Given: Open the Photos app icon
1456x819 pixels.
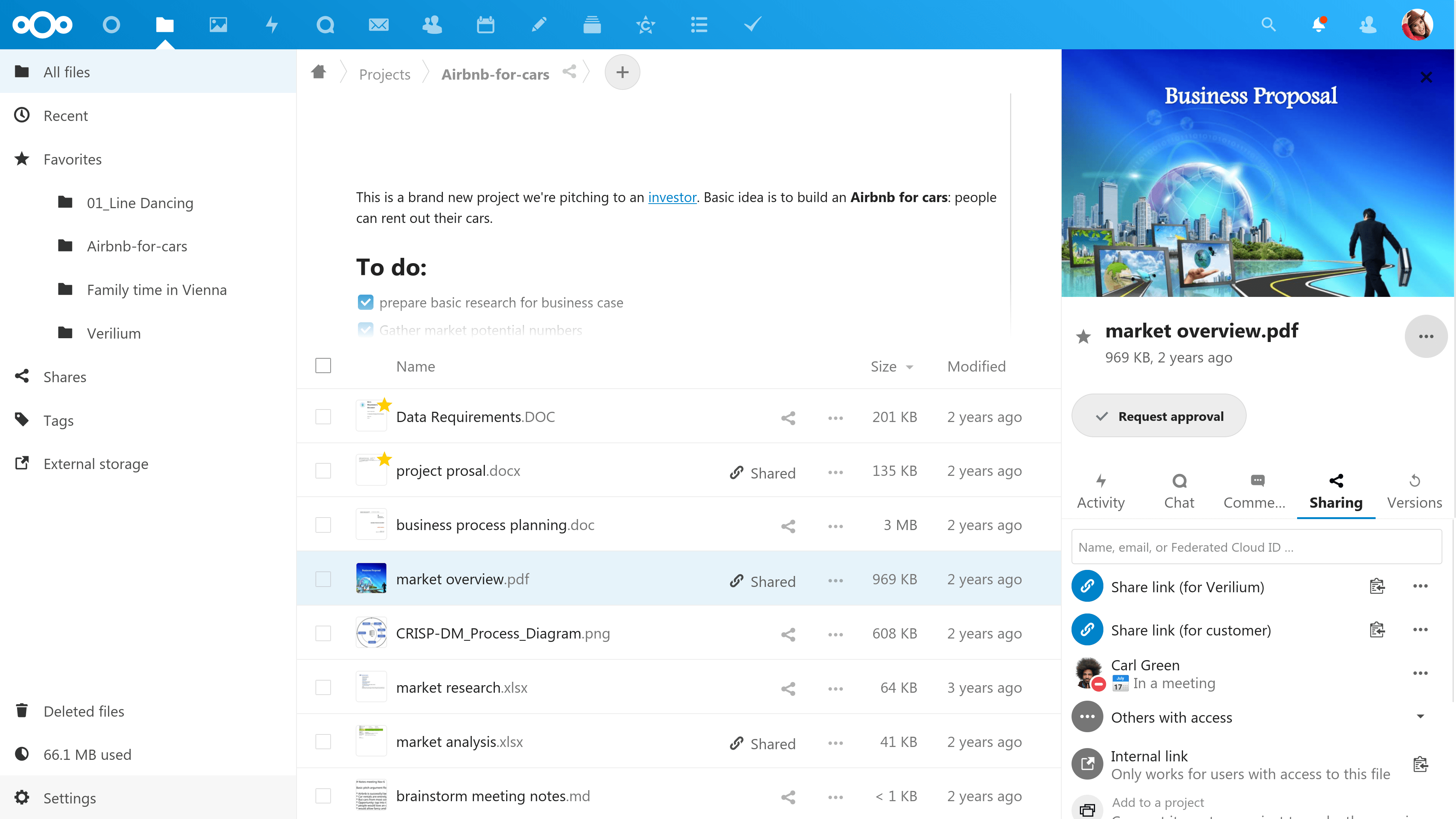Looking at the screenshot, I should pos(218,25).
